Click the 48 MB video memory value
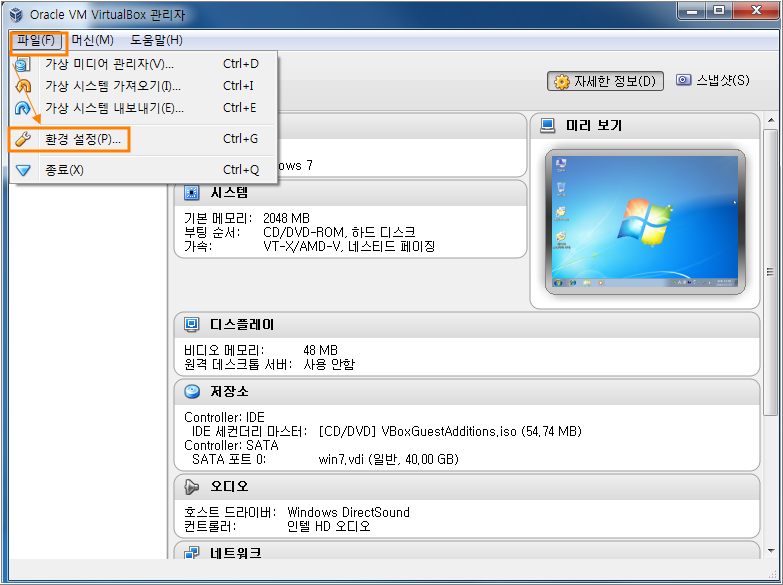 tap(320, 350)
